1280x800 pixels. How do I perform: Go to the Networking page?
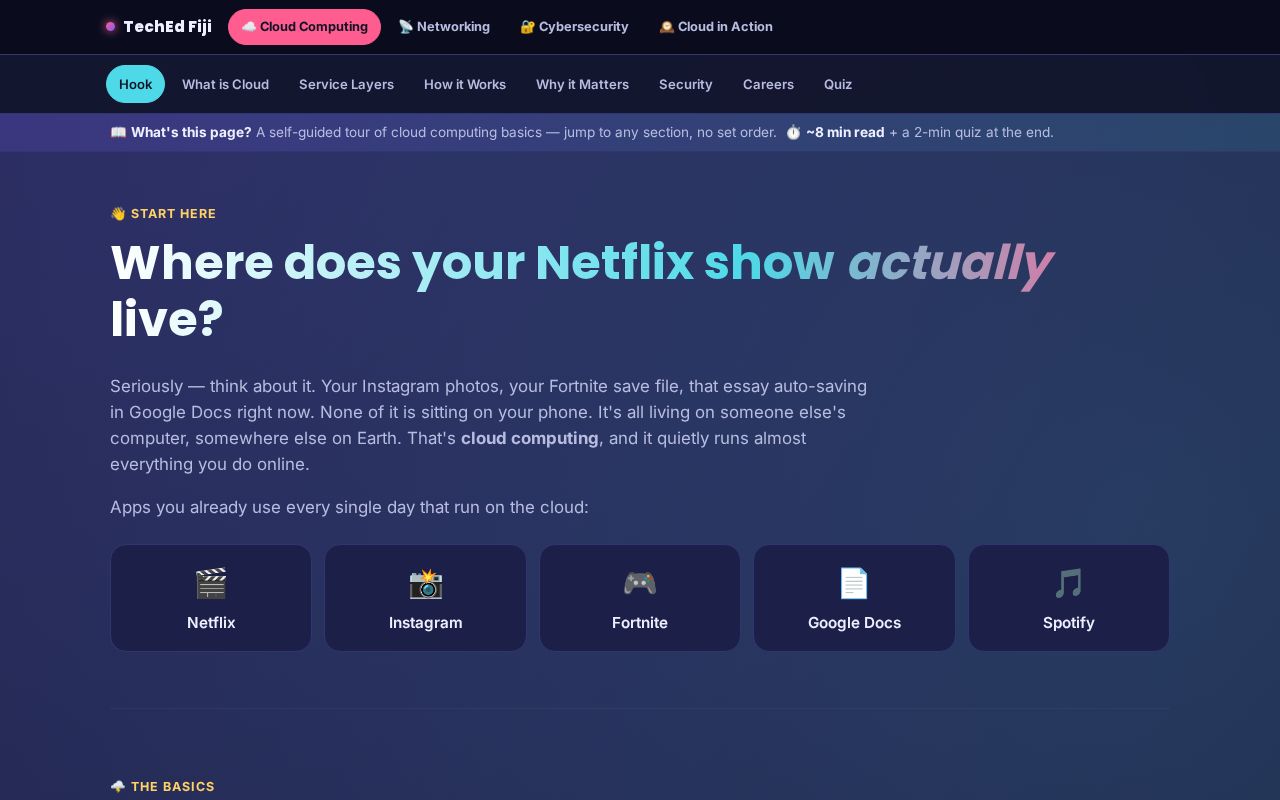444,27
